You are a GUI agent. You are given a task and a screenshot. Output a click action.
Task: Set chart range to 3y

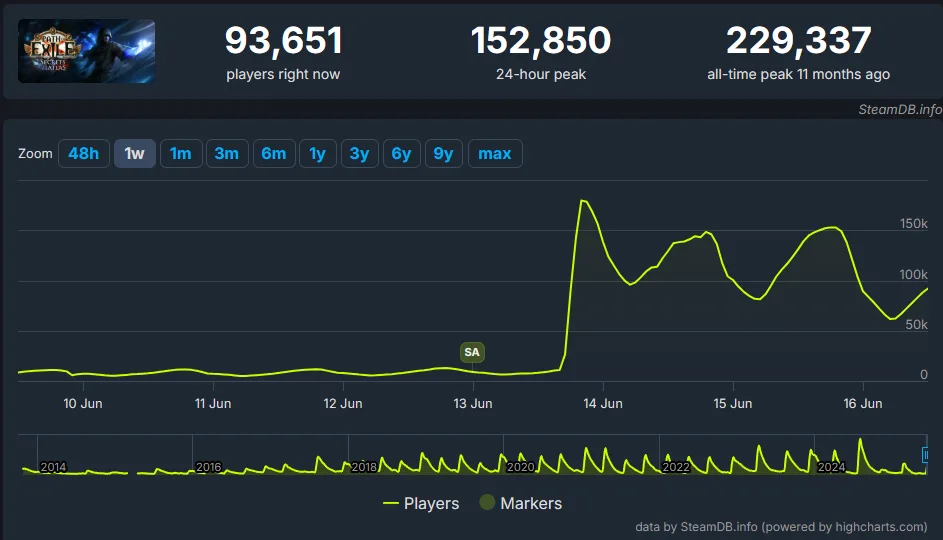pos(359,153)
